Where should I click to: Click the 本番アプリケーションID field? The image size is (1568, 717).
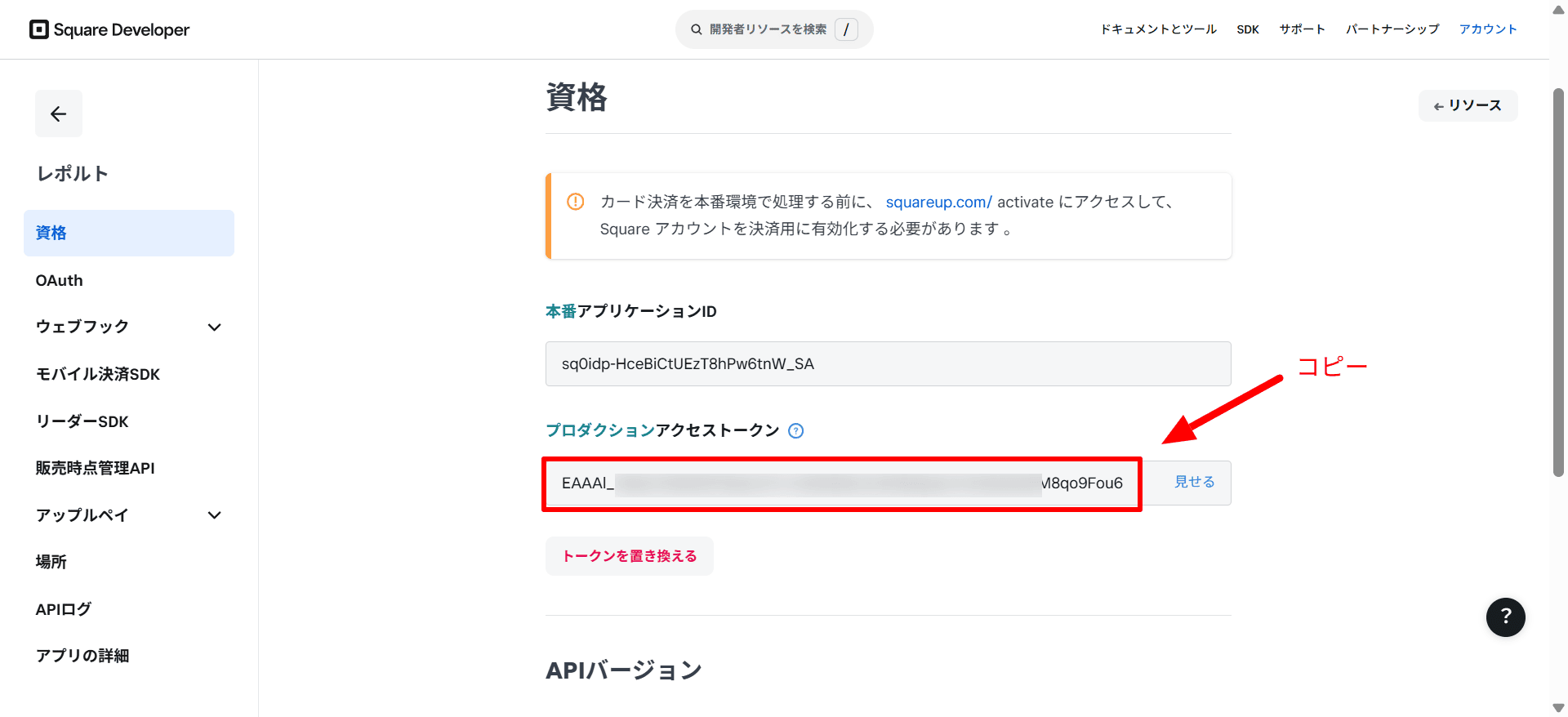point(889,363)
